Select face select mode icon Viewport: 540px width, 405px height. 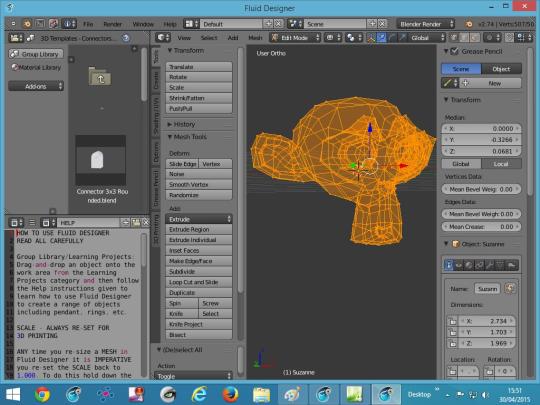[475, 38]
